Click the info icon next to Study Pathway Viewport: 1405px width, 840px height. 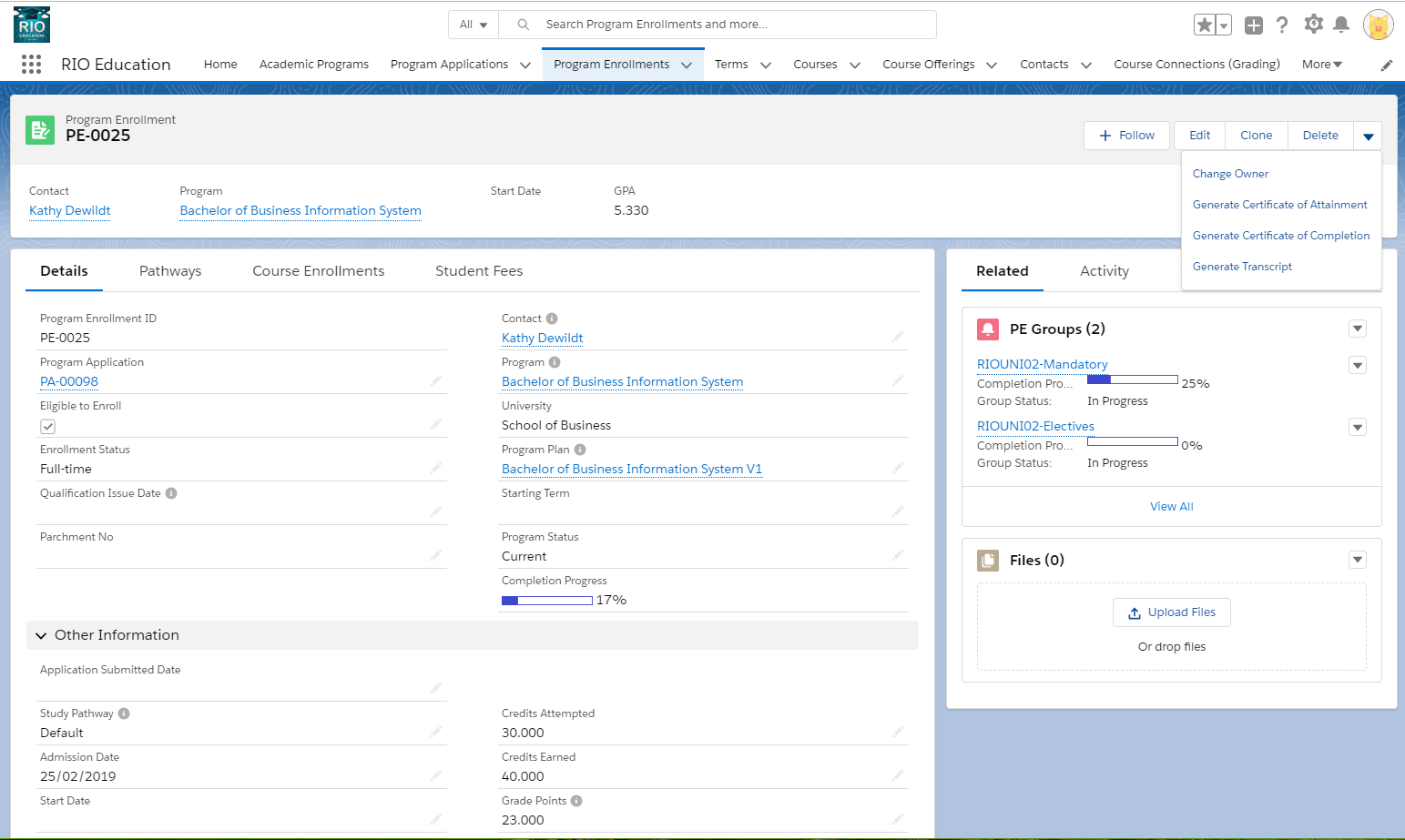[x=124, y=713]
